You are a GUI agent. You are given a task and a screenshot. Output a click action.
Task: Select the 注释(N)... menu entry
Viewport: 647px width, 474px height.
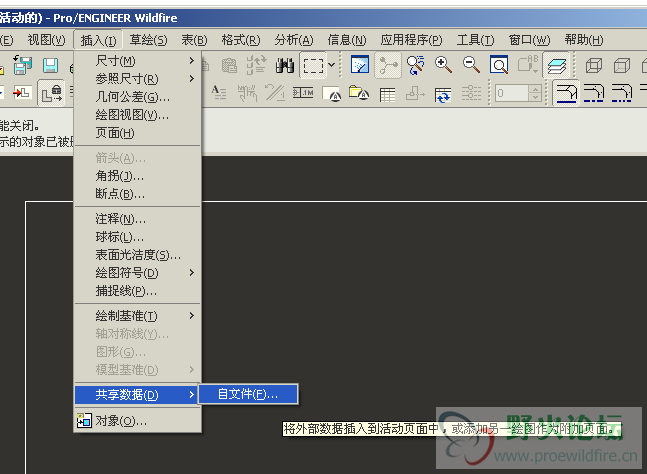(x=138, y=219)
